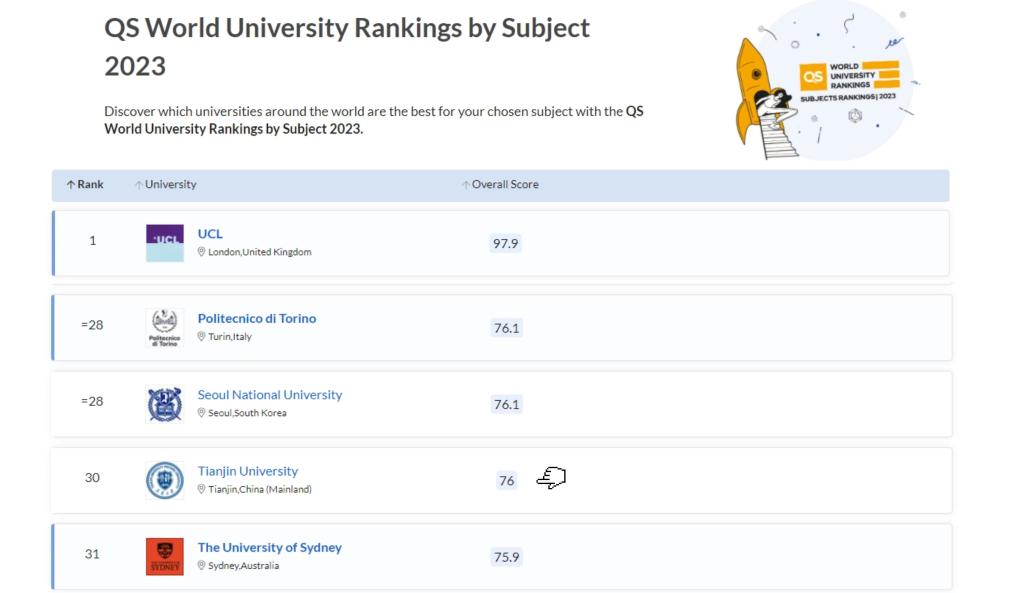Click the location pin next to London

(201, 252)
